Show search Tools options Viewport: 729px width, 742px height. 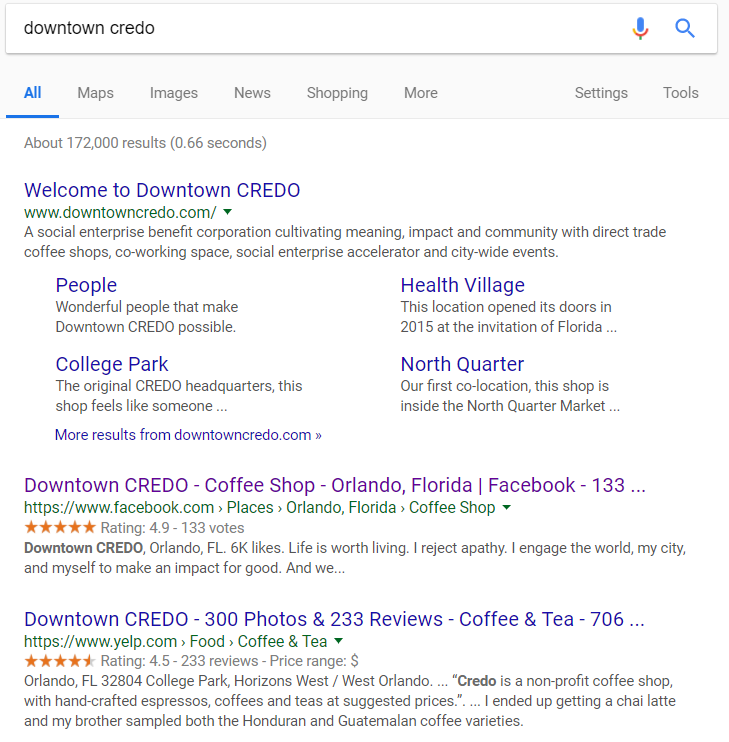(x=680, y=93)
